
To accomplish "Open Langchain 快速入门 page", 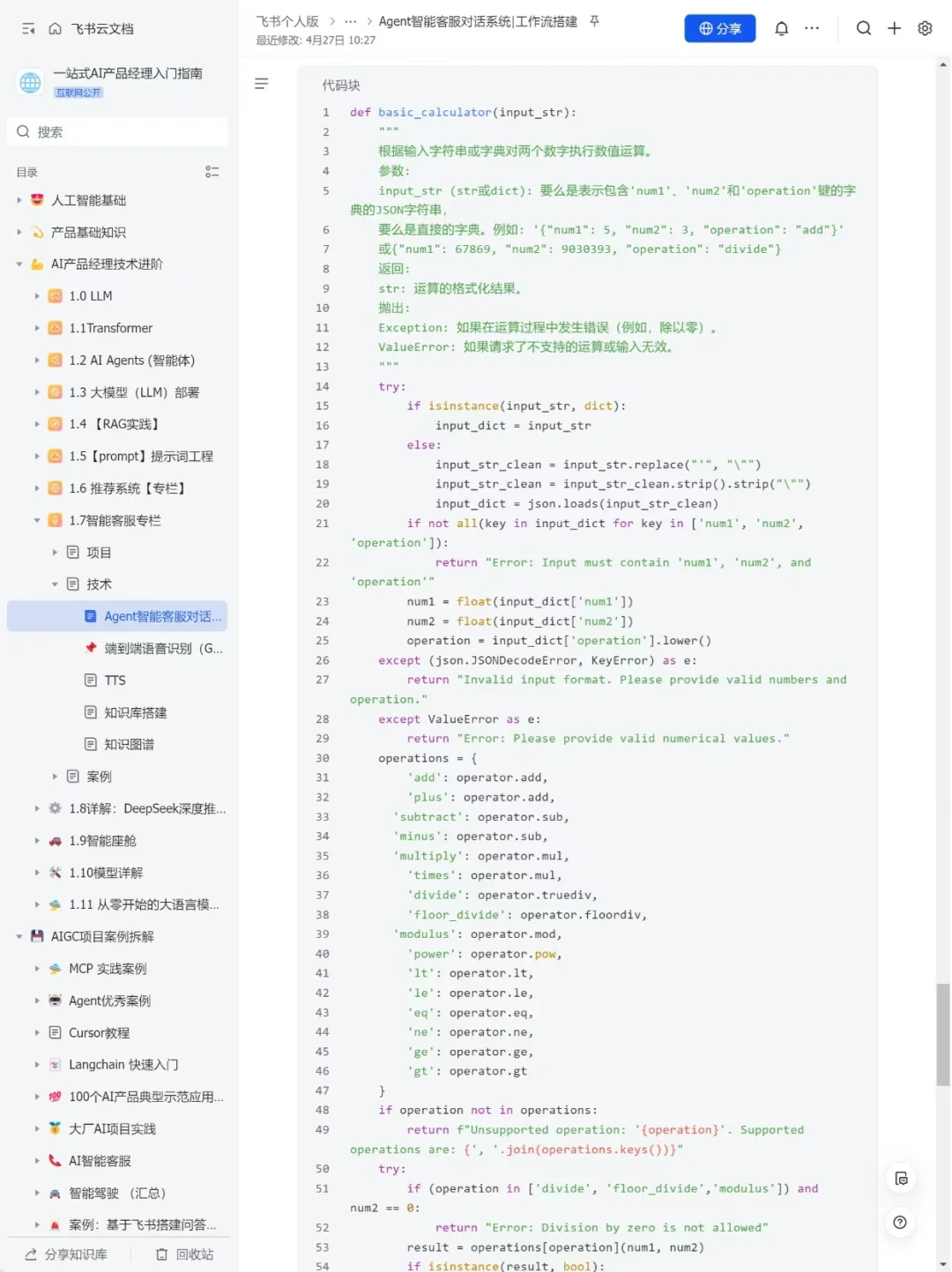I will coord(123,1065).
